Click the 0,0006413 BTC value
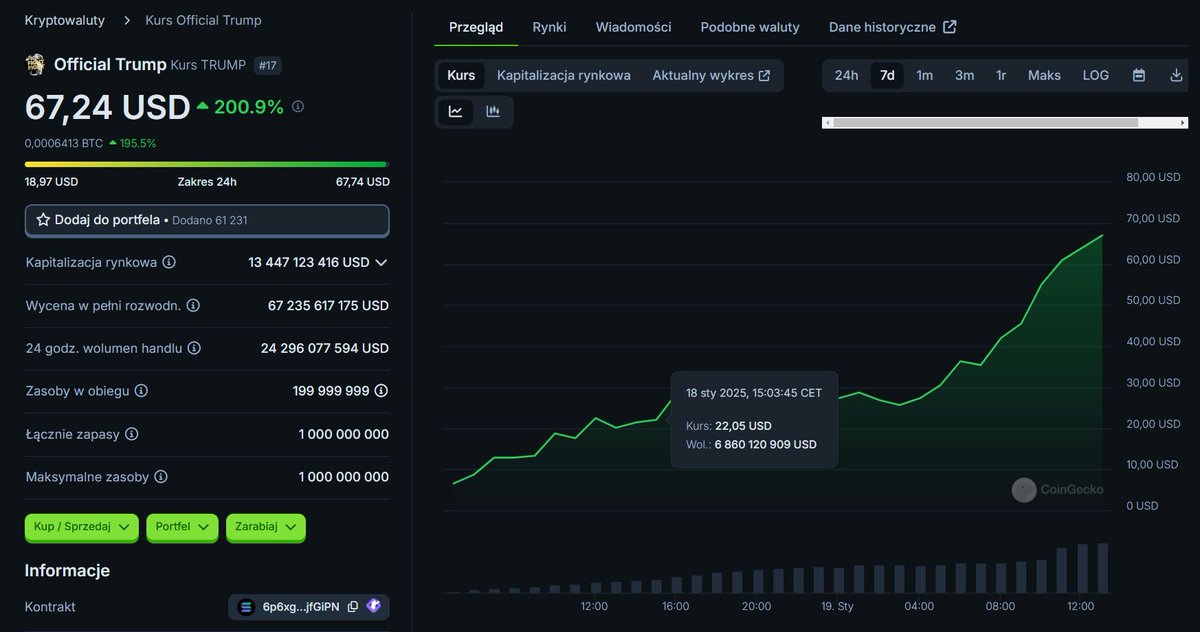Screen dimensions: 1200x632 pos(64,143)
